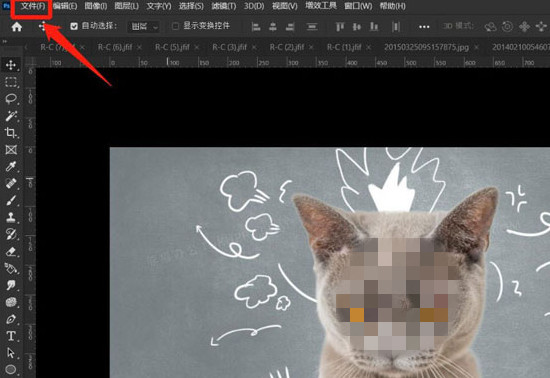Pick the Clone Stamp tool

click(x=11, y=217)
